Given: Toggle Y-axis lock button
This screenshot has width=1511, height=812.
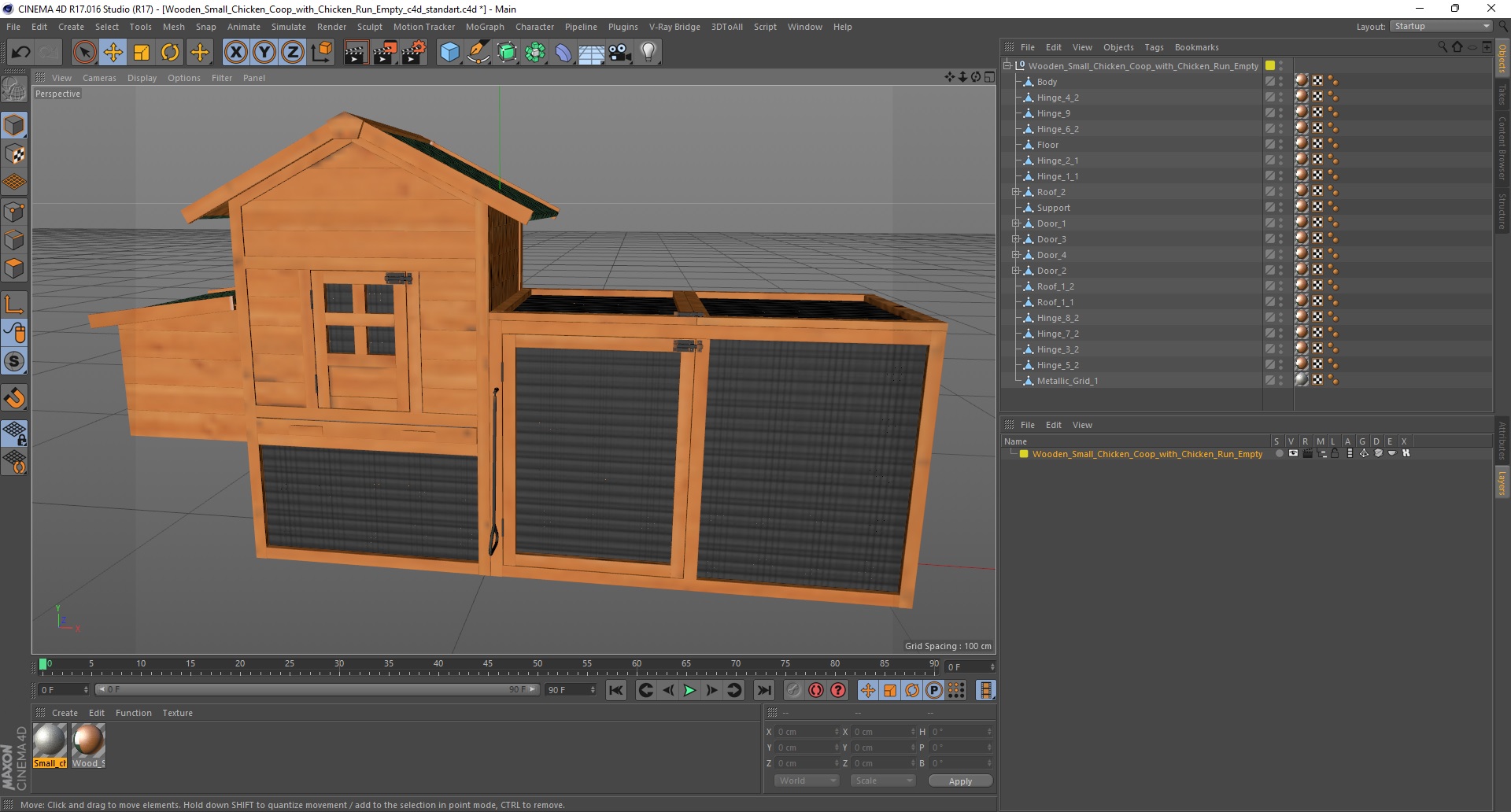Looking at the screenshot, I should pos(264,53).
